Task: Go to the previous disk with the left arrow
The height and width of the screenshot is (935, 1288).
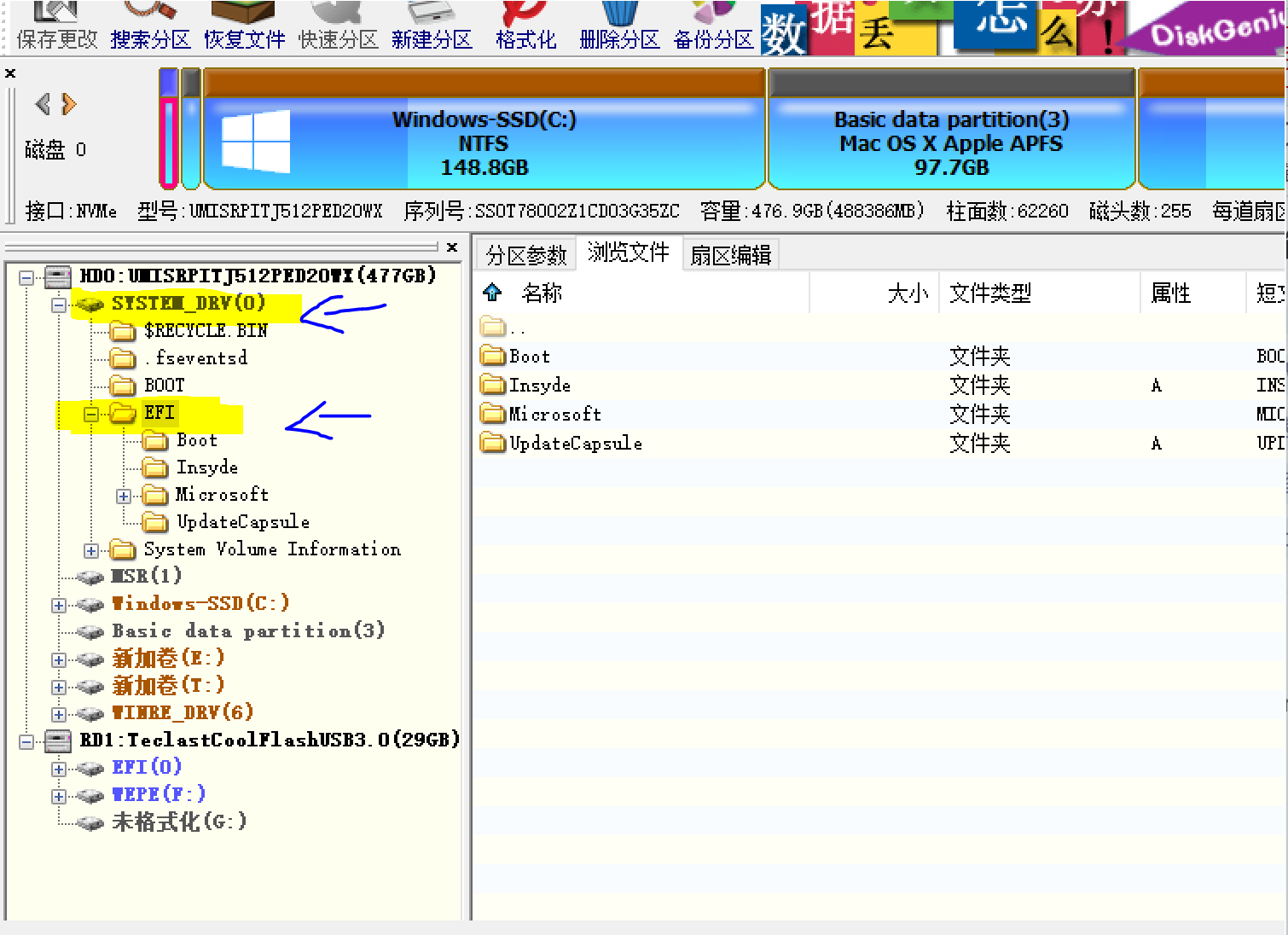Action: (43, 104)
